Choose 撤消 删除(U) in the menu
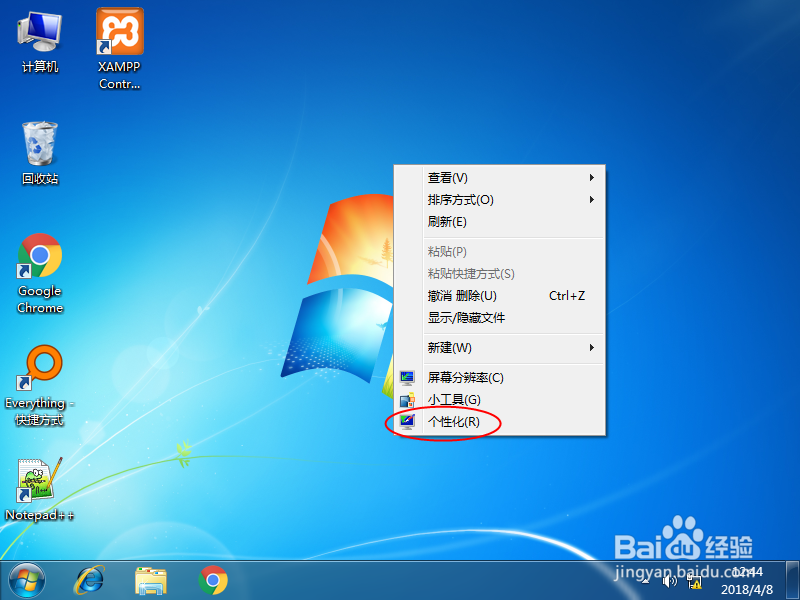 [499, 295]
